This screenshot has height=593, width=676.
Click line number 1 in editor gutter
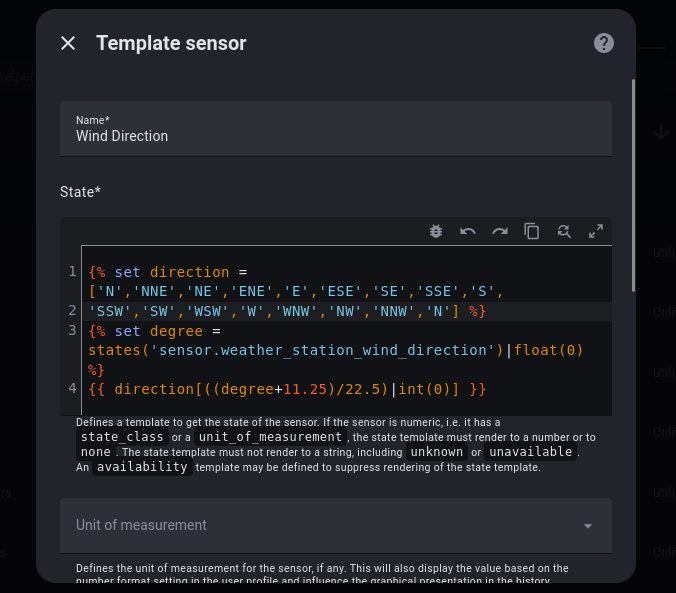[x=73, y=271]
